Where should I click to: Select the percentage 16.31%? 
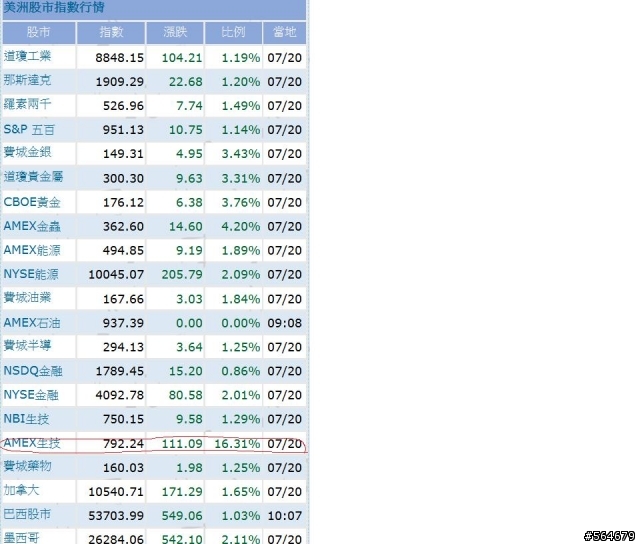click(x=237, y=444)
